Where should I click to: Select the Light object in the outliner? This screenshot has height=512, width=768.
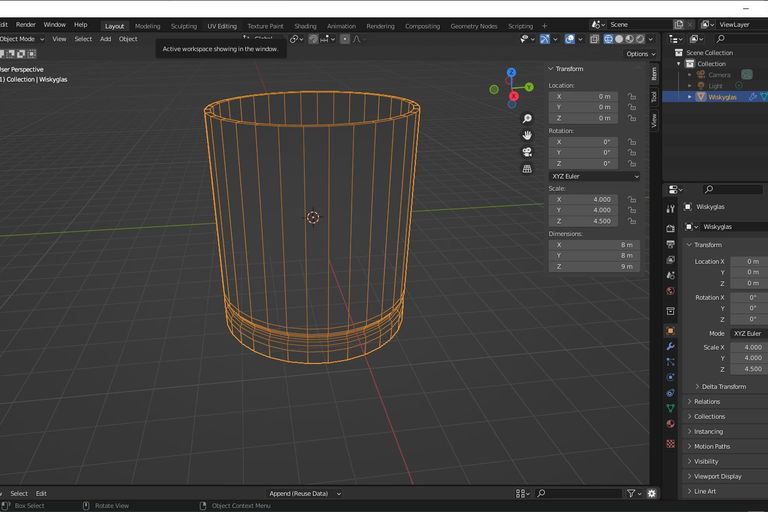click(715, 86)
